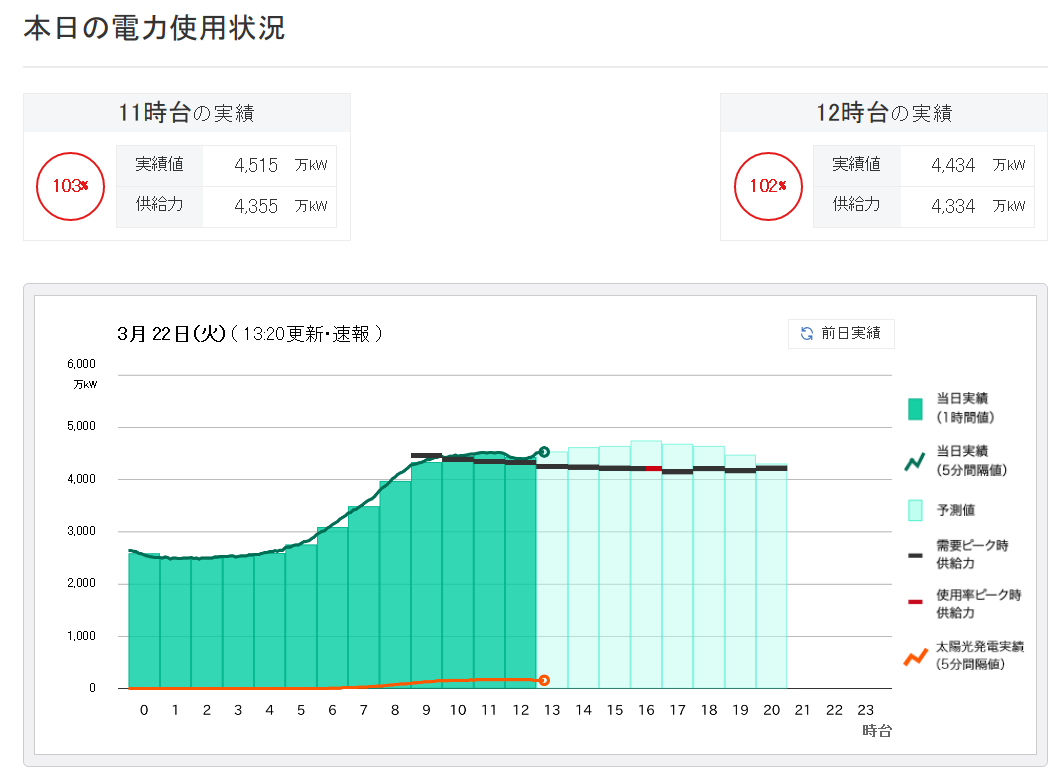Click the 当日実績(1時間値) legend label

coord(965,407)
